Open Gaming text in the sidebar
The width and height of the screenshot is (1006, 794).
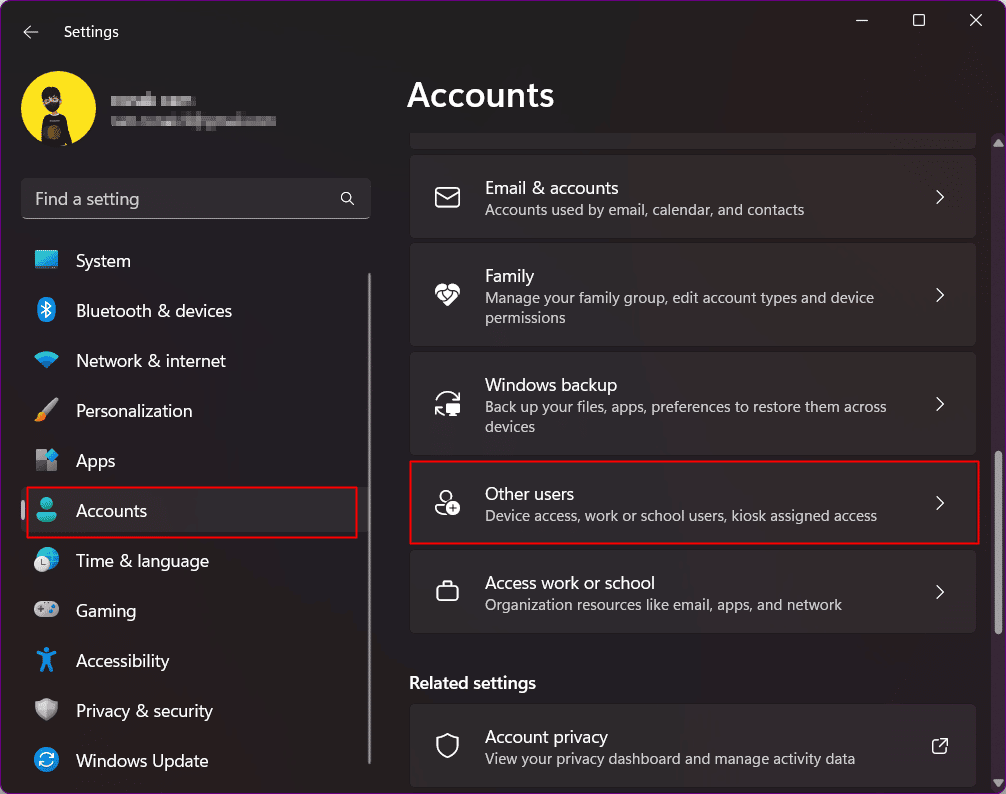tap(106, 611)
